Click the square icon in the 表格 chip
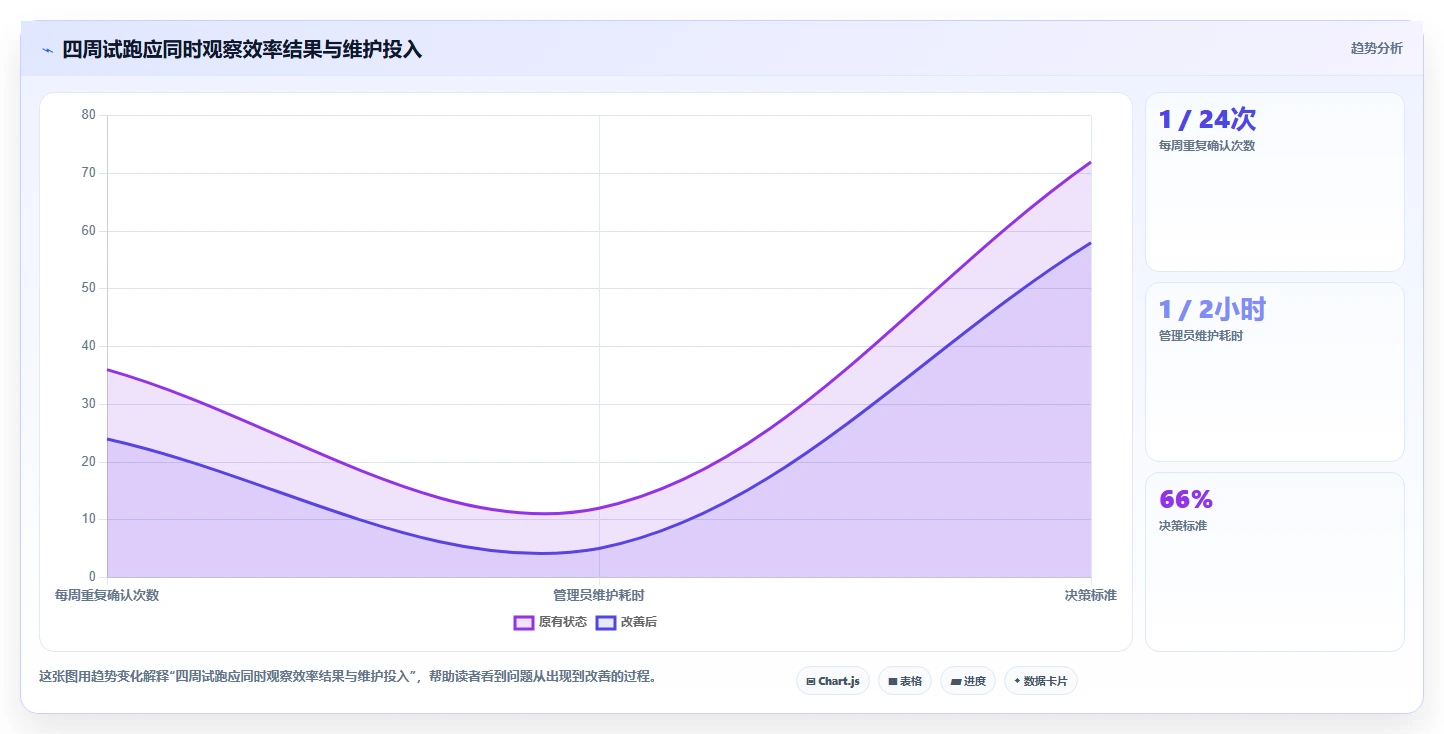 coord(892,681)
